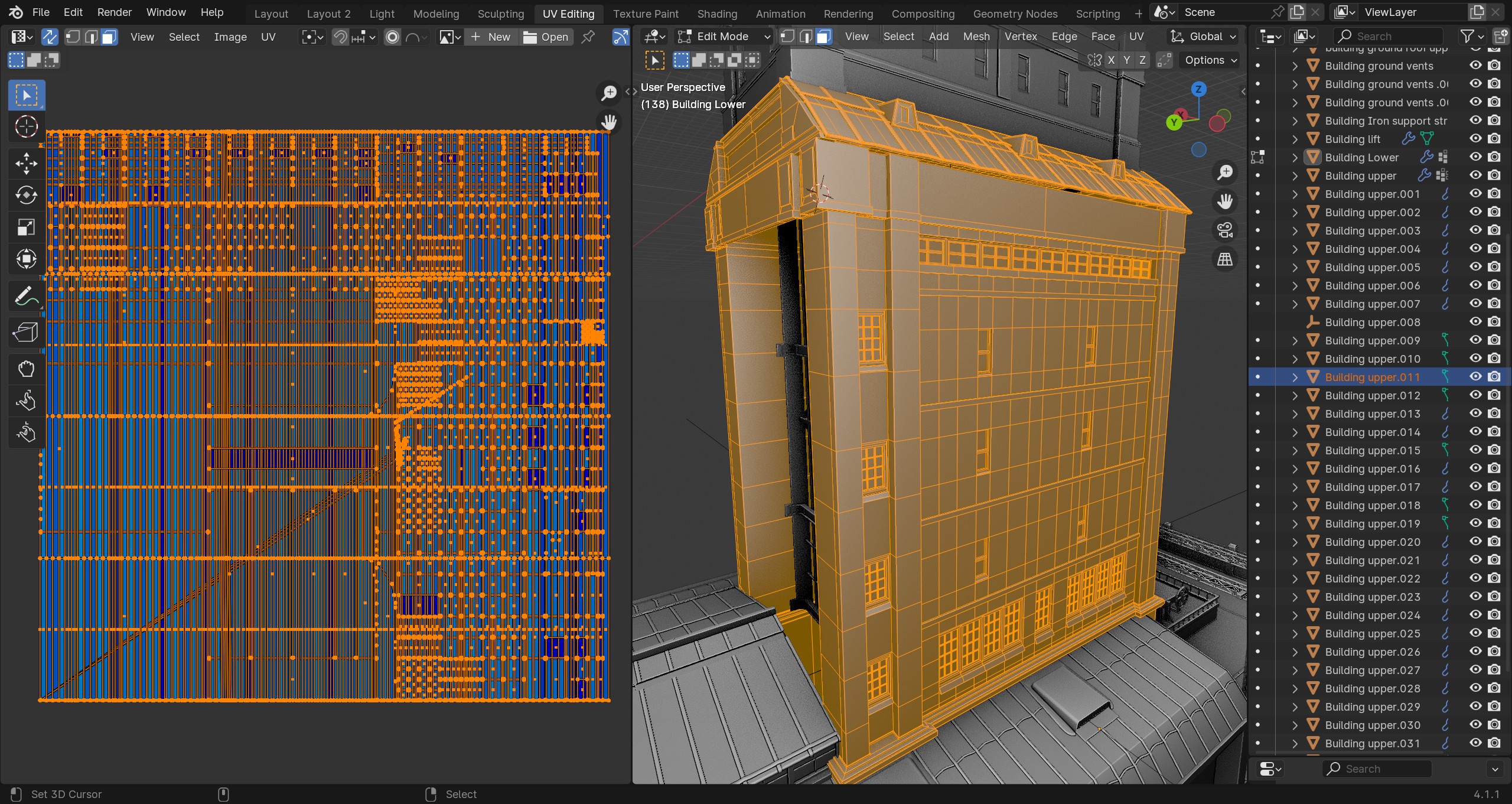Viewport: 1512px width, 804px height.
Task: Expand the Building upper.011 outliner item
Action: pyautogui.click(x=1295, y=377)
